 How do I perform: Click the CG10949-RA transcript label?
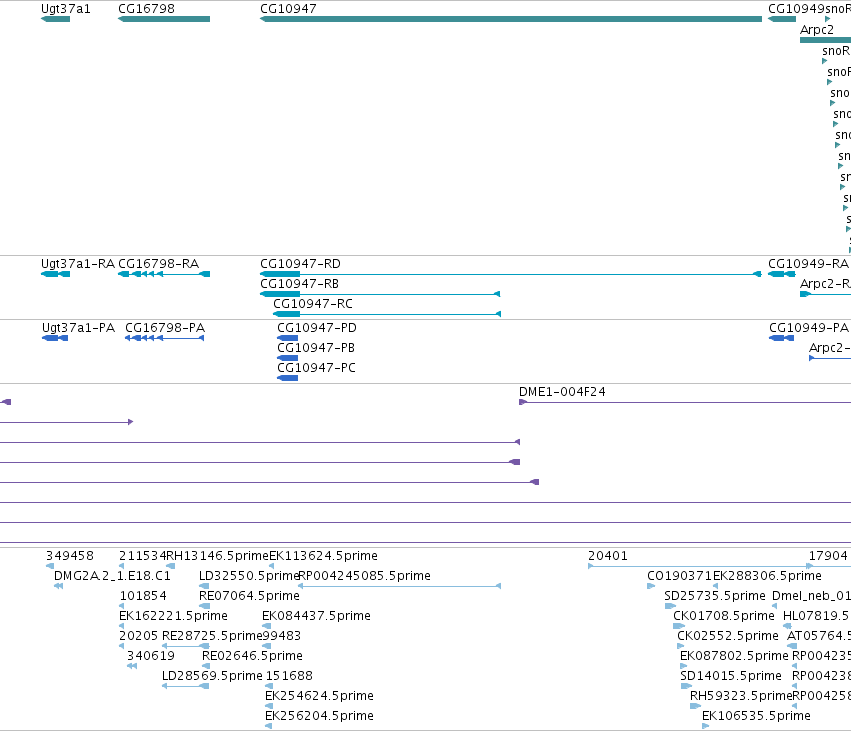coord(808,264)
